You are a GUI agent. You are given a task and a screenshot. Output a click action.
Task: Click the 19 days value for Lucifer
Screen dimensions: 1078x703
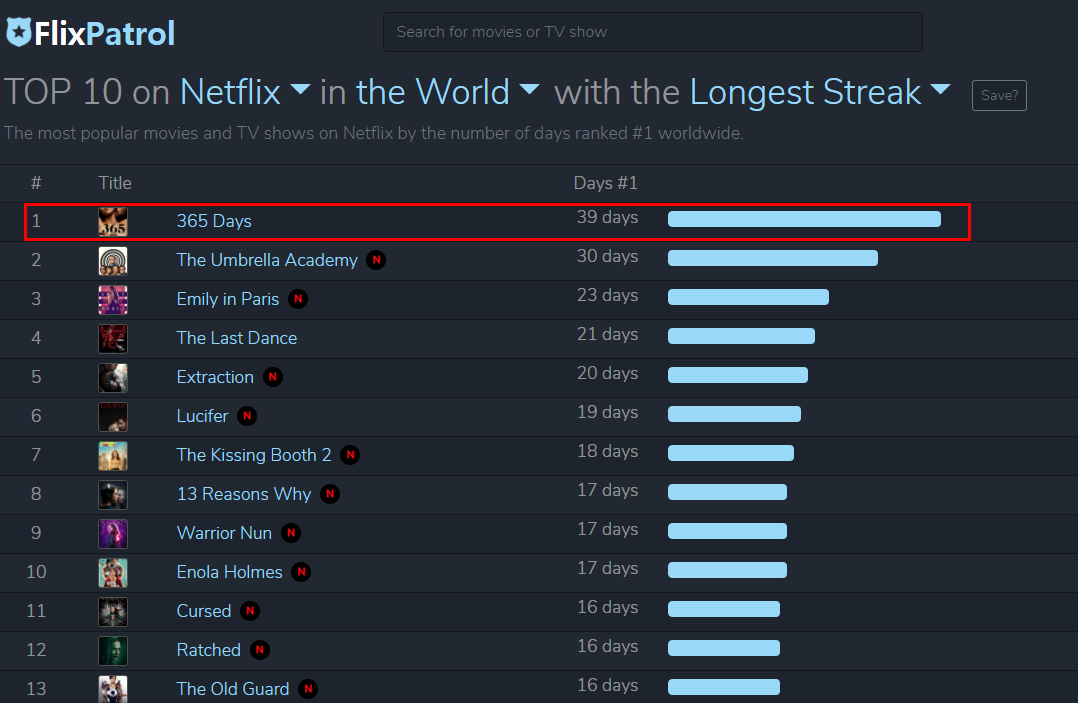click(x=607, y=412)
